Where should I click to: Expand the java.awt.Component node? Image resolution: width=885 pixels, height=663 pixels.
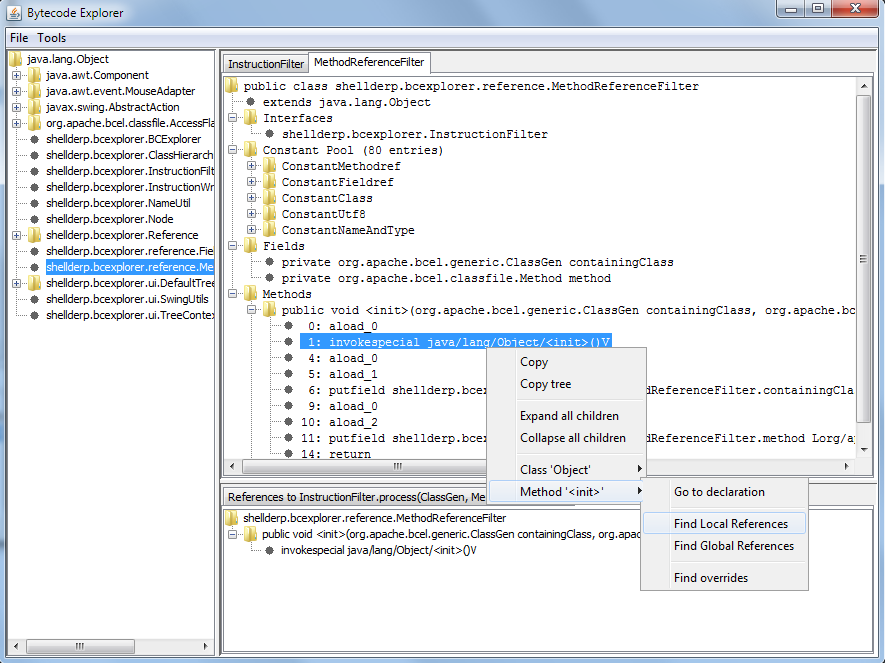pyautogui.click(x=16, y=75)
